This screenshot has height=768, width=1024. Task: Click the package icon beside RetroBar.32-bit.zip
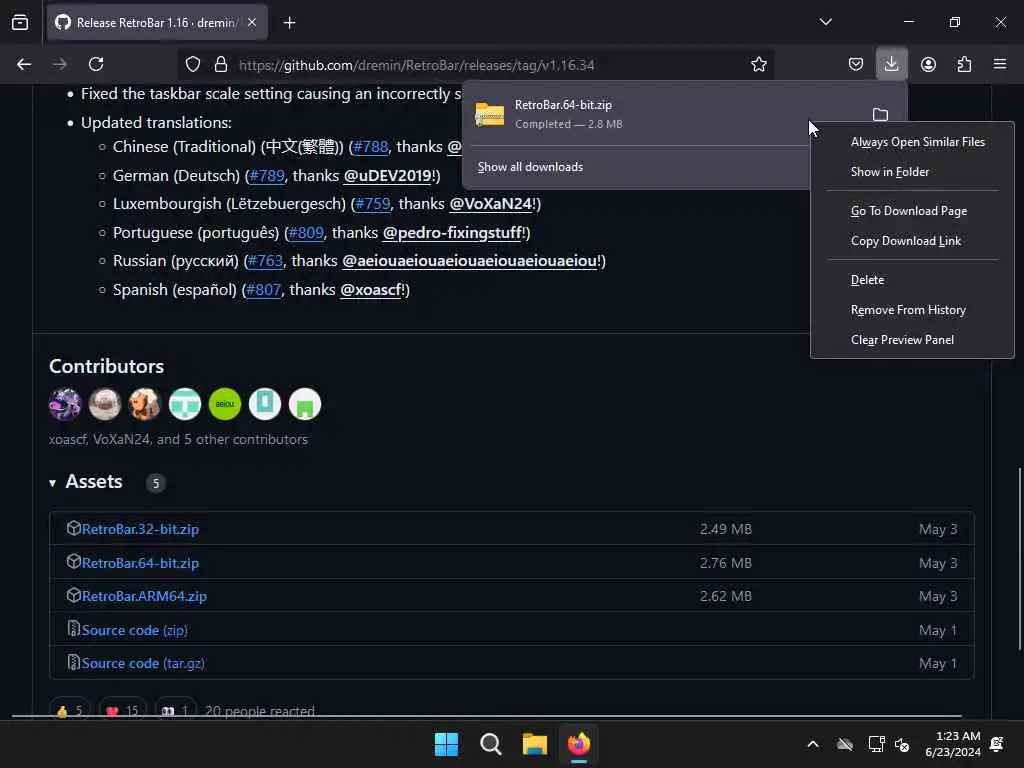(74, 528)
